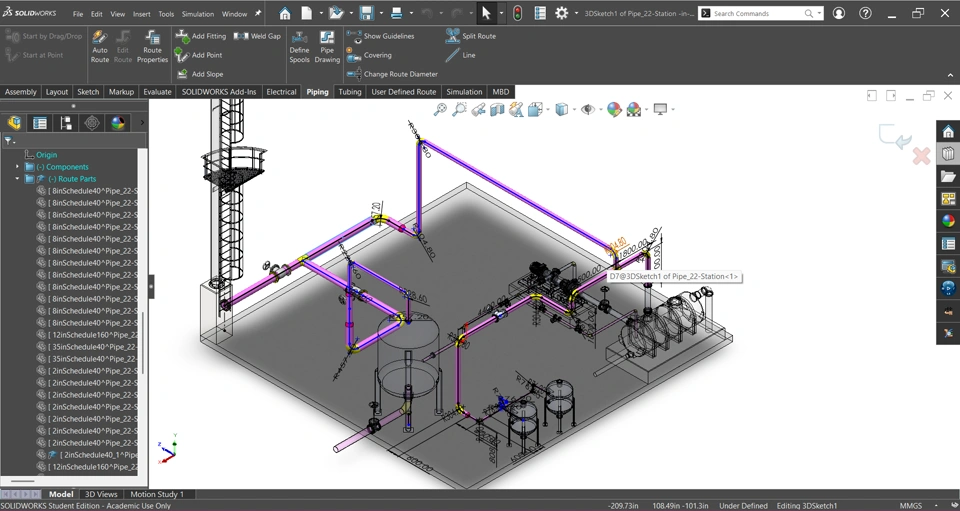Open the ConfigurationManager panel tab
This screenshot has width=960, height=511.
[x=66, y=123]
